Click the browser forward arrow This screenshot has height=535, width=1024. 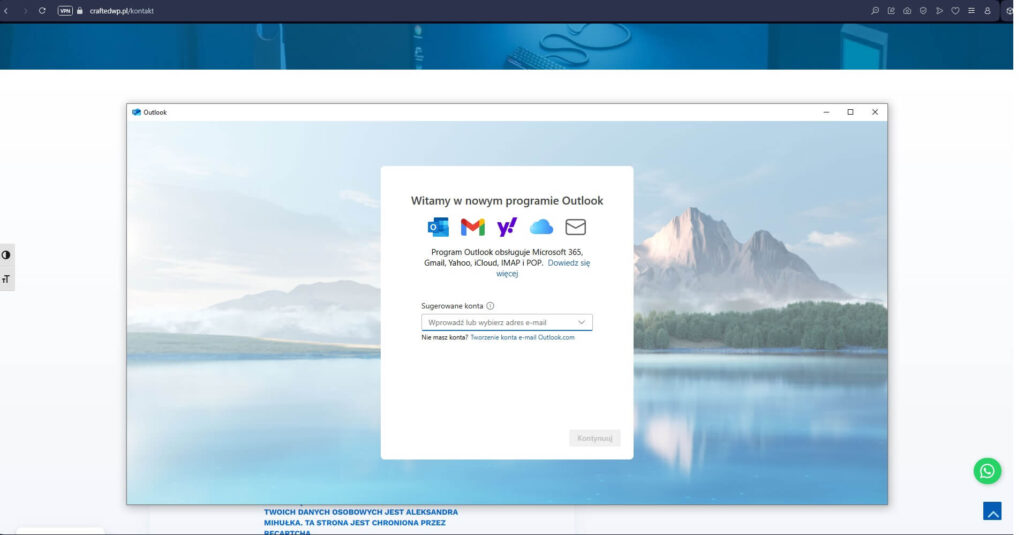[x=25, y=10]
